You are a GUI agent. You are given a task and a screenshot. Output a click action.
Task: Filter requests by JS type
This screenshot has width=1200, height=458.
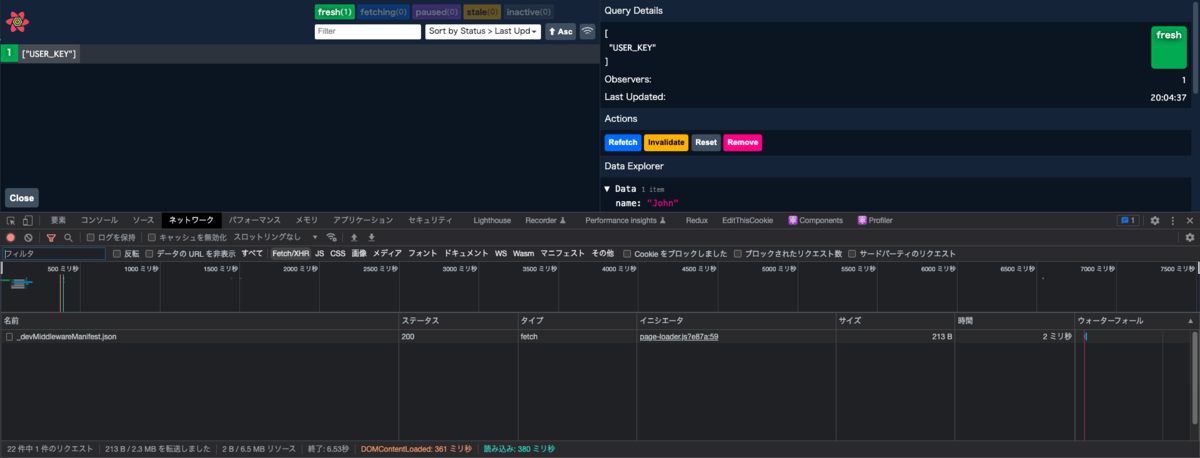pyautogui.click(x=320, y=254)
